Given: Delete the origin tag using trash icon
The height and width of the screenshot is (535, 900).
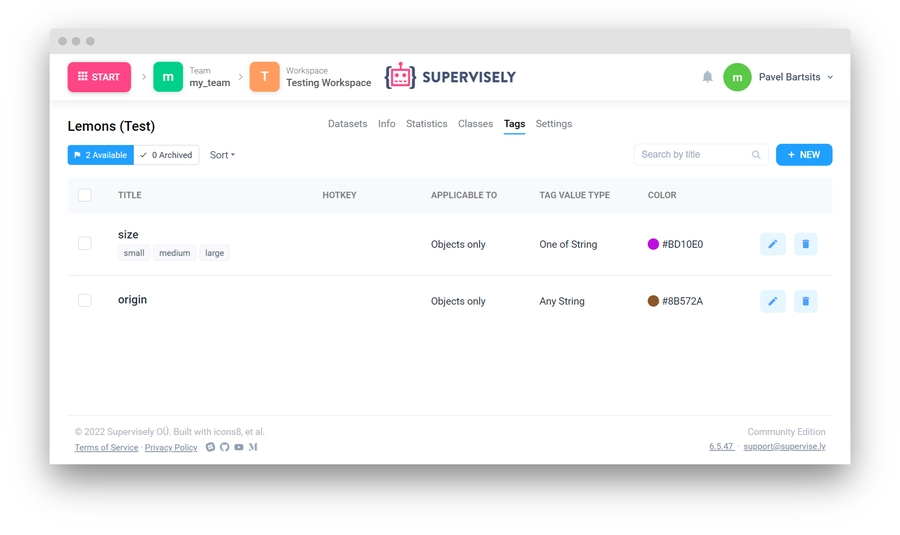Looking at the screenshot, I should click(x=805, y=301).
